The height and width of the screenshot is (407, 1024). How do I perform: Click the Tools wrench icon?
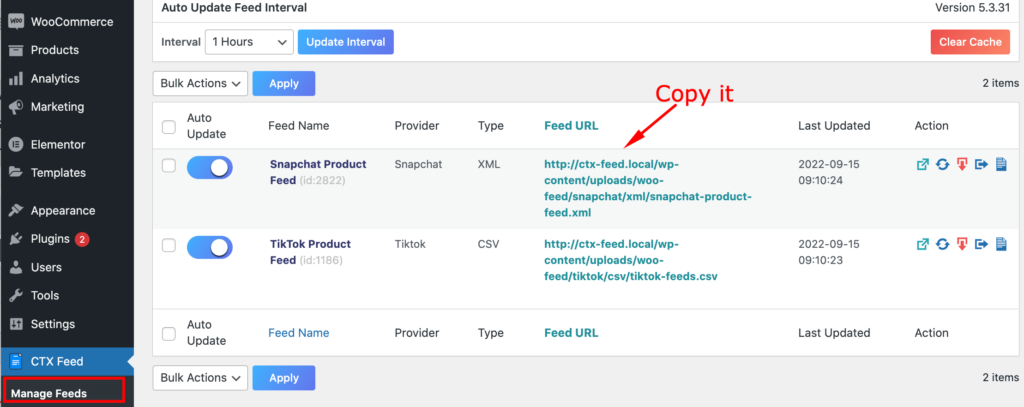click(16, 295)
